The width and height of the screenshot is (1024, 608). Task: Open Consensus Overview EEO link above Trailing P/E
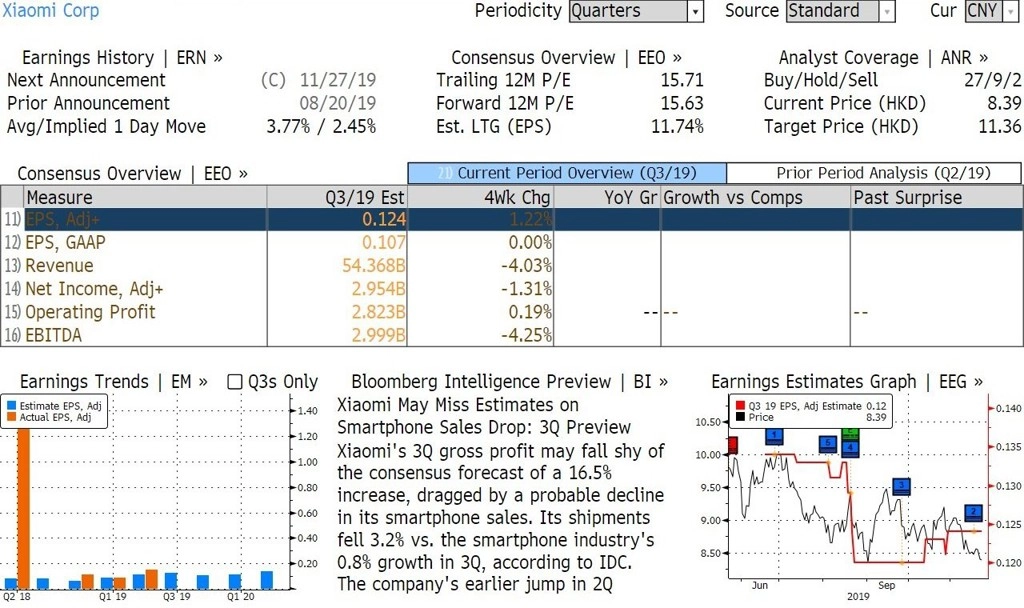coord(566,58)
